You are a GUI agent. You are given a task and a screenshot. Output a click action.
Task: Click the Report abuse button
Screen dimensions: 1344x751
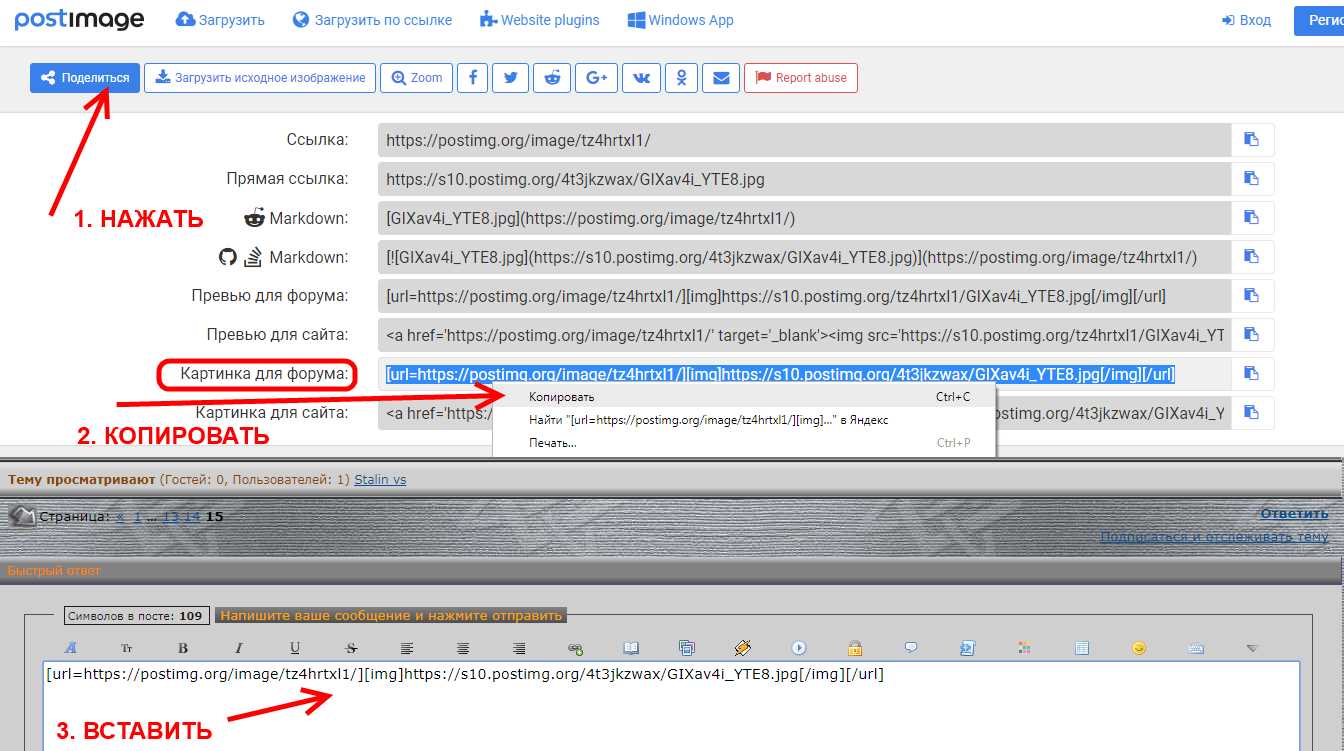click(800, 78)
